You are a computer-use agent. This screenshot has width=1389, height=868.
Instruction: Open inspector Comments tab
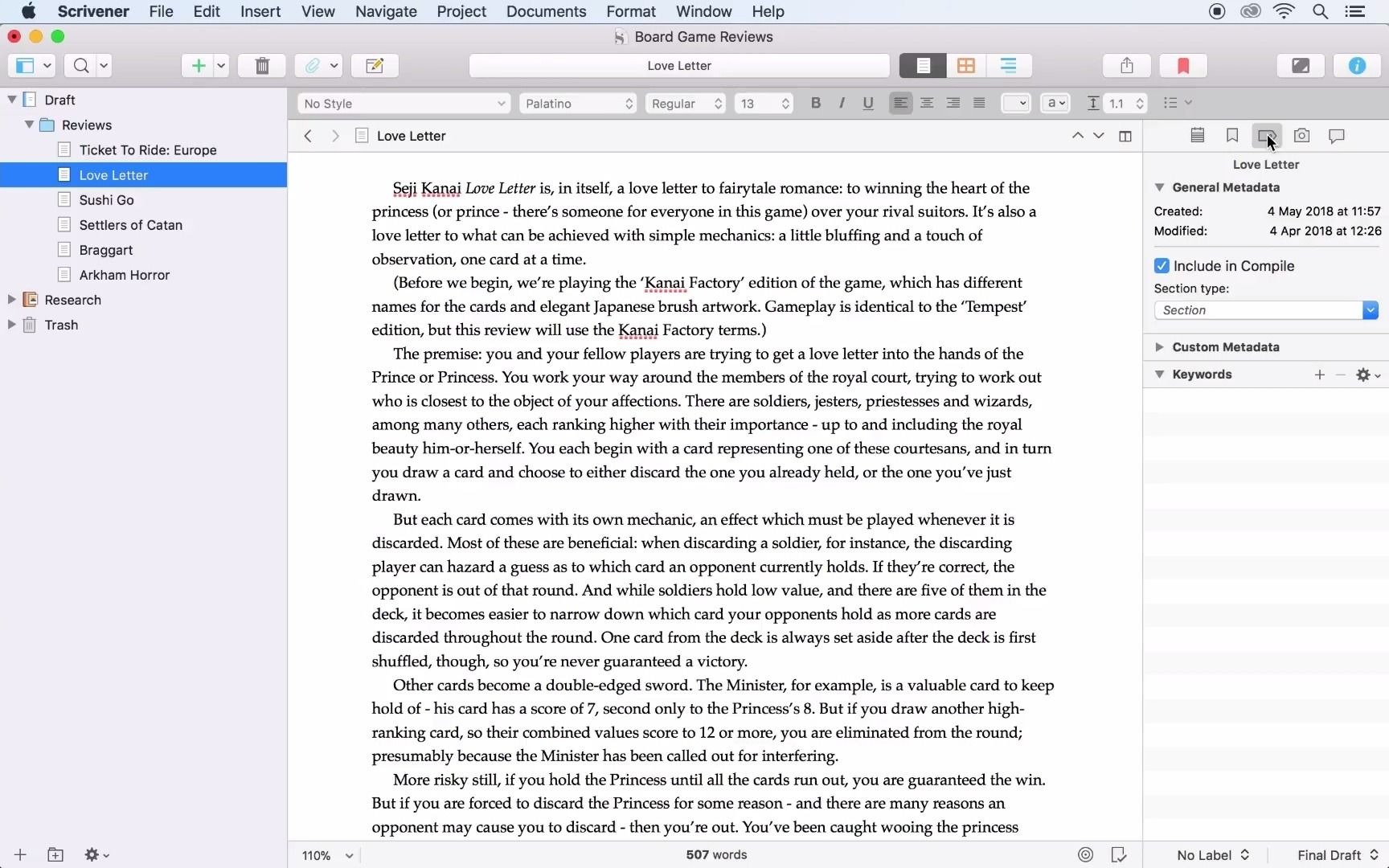(x=1337, y=136)
